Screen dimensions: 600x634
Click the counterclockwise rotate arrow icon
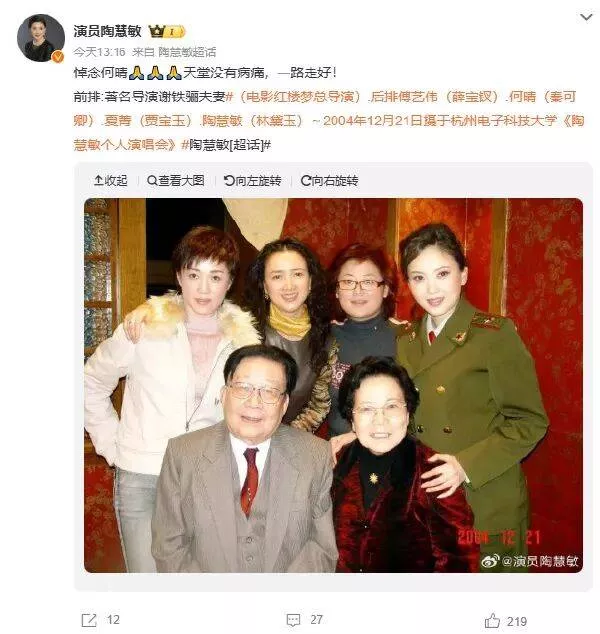coord(229,181)
